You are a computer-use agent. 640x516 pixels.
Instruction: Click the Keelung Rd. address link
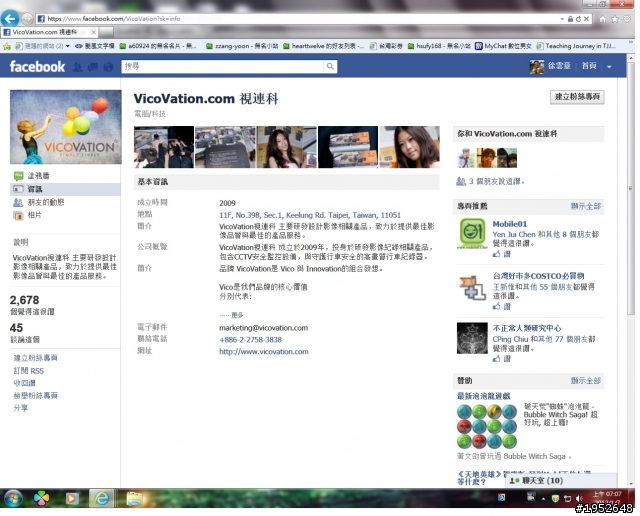(310, 215)
